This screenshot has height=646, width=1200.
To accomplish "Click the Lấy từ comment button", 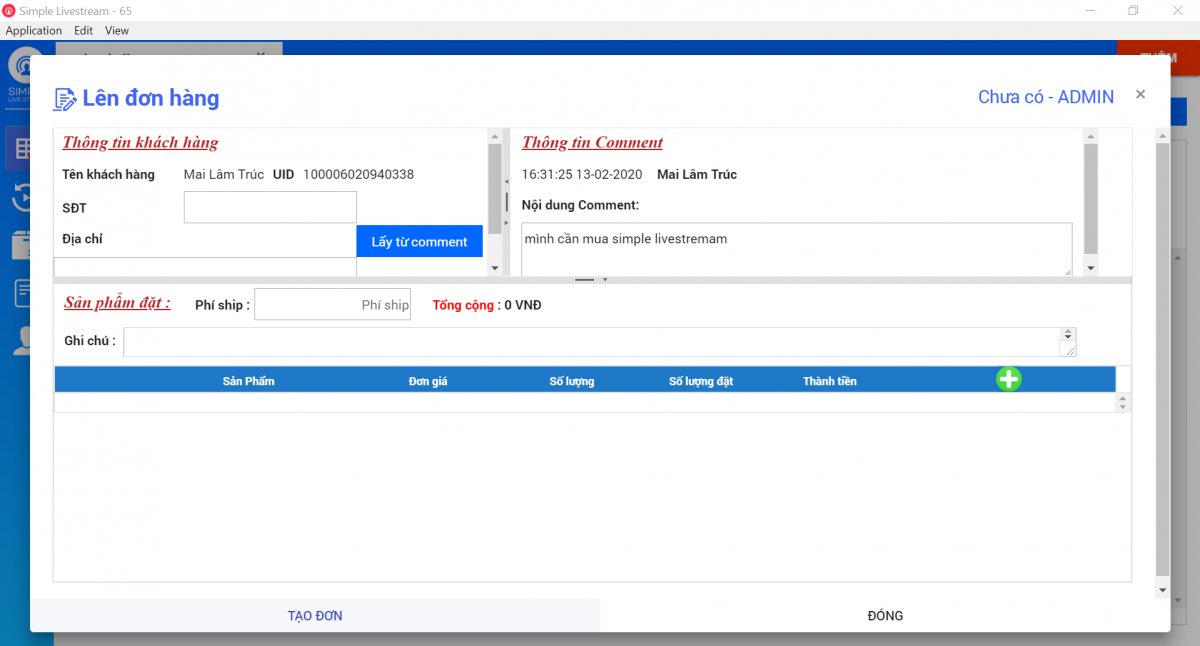I will pyautogui.click(x=419, y=241).
